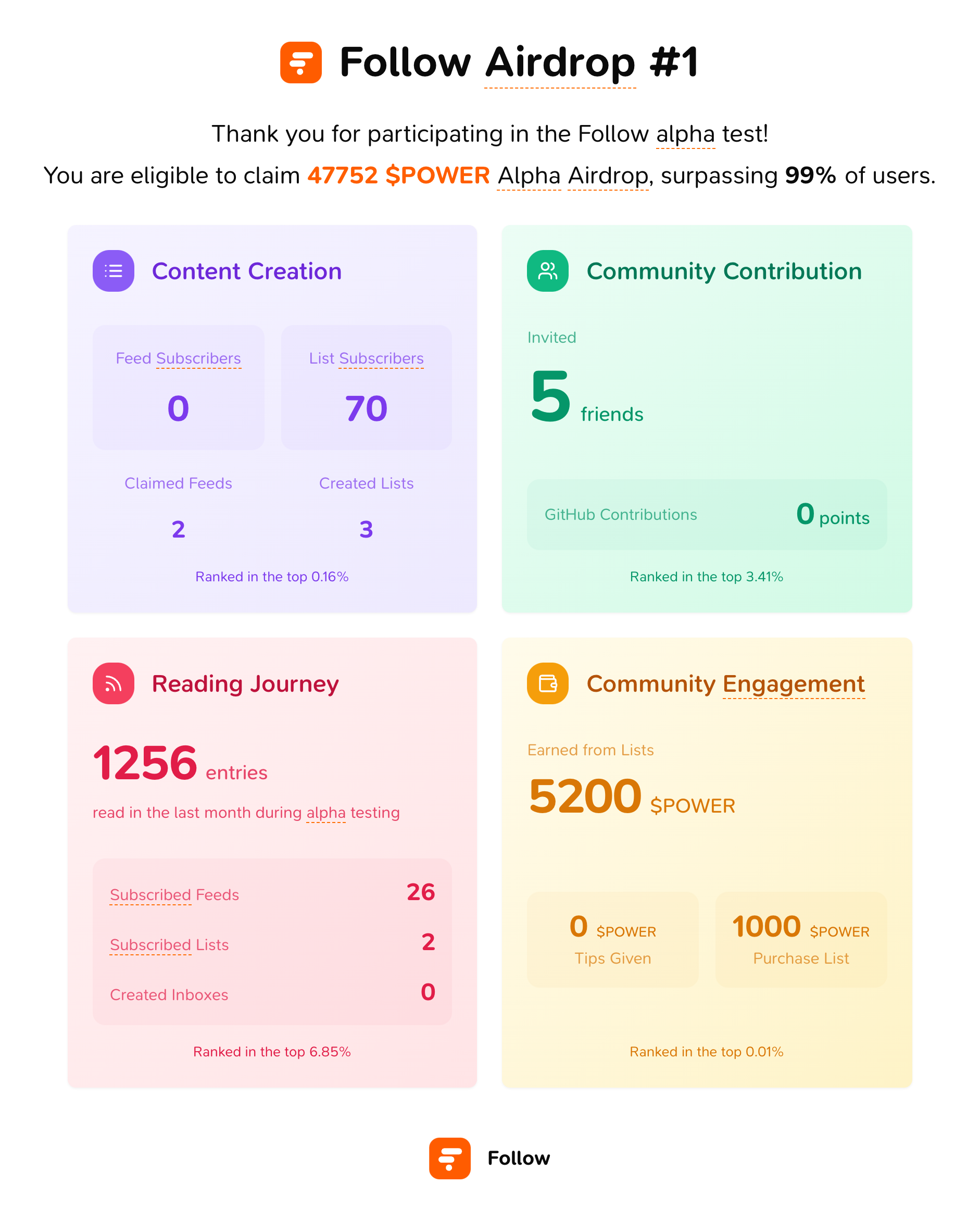Click the Follow logo in the footer

(x=449, y=1158)
